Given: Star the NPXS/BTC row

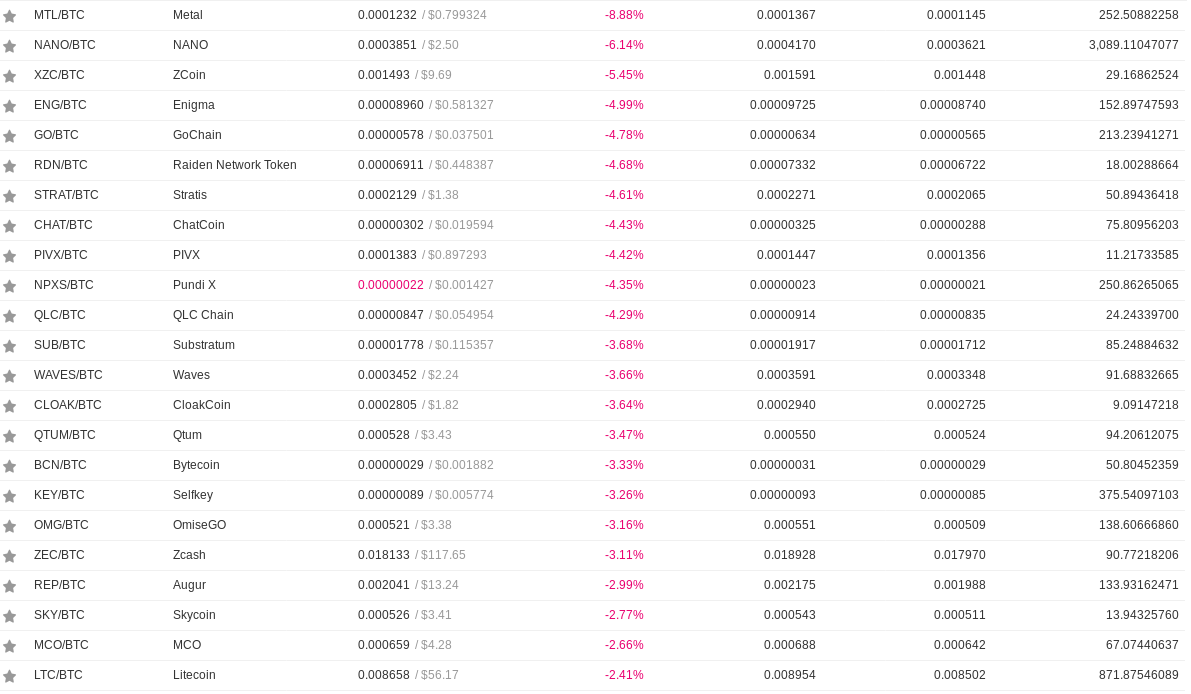Looking at the screenshot, I should point(10,286).
